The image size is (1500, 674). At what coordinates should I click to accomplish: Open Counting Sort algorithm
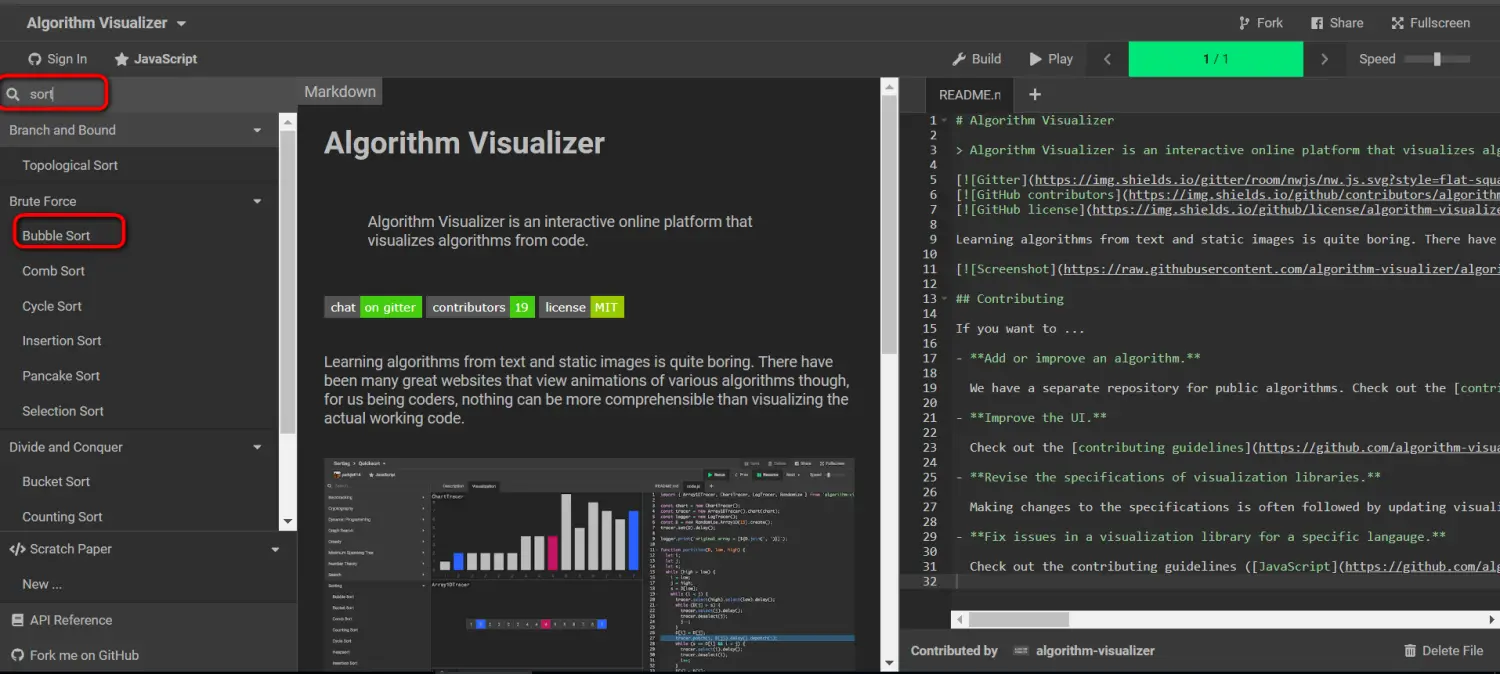click(x=62, y=517)
